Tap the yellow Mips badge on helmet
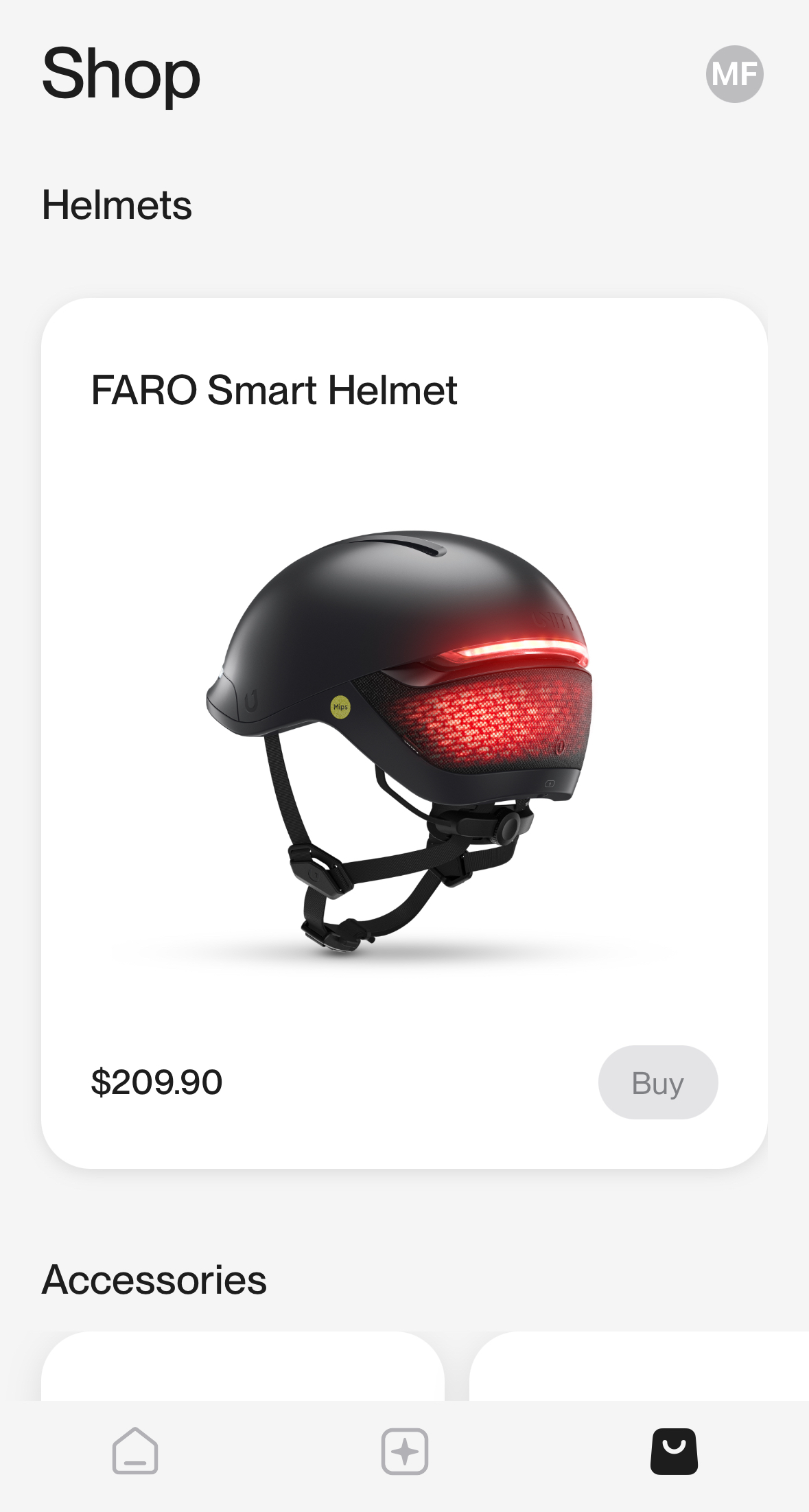The height and width of the screenshot is (1512, 809). 340,706
